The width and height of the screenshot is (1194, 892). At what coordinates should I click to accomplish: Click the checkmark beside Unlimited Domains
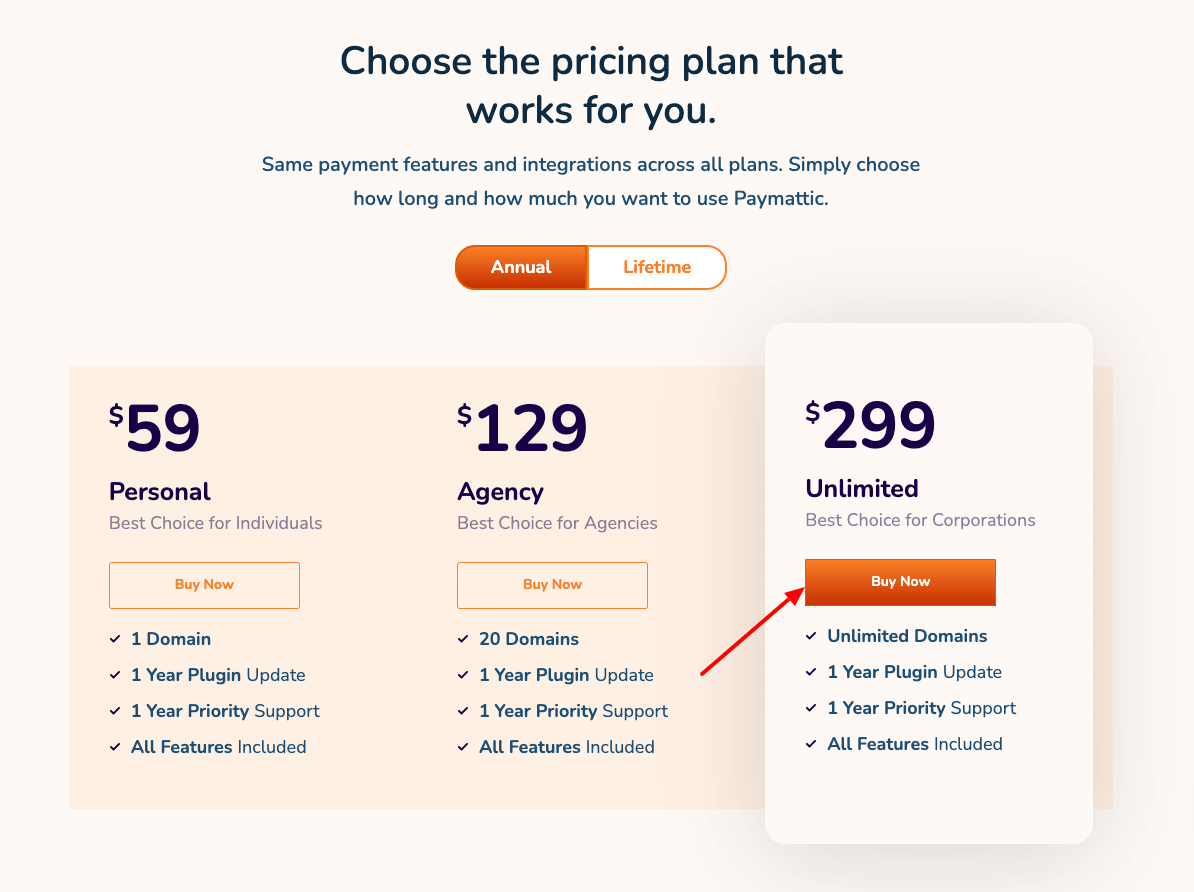coord(811,636)
